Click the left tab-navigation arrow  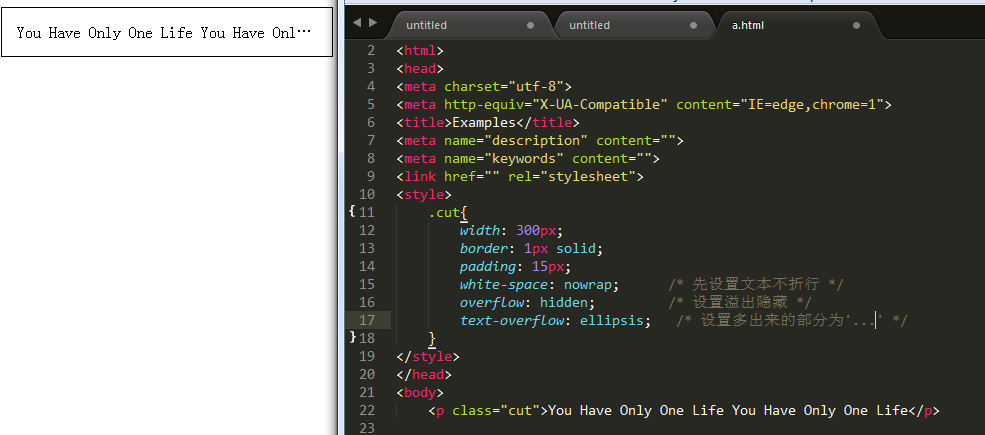(357, 23)
